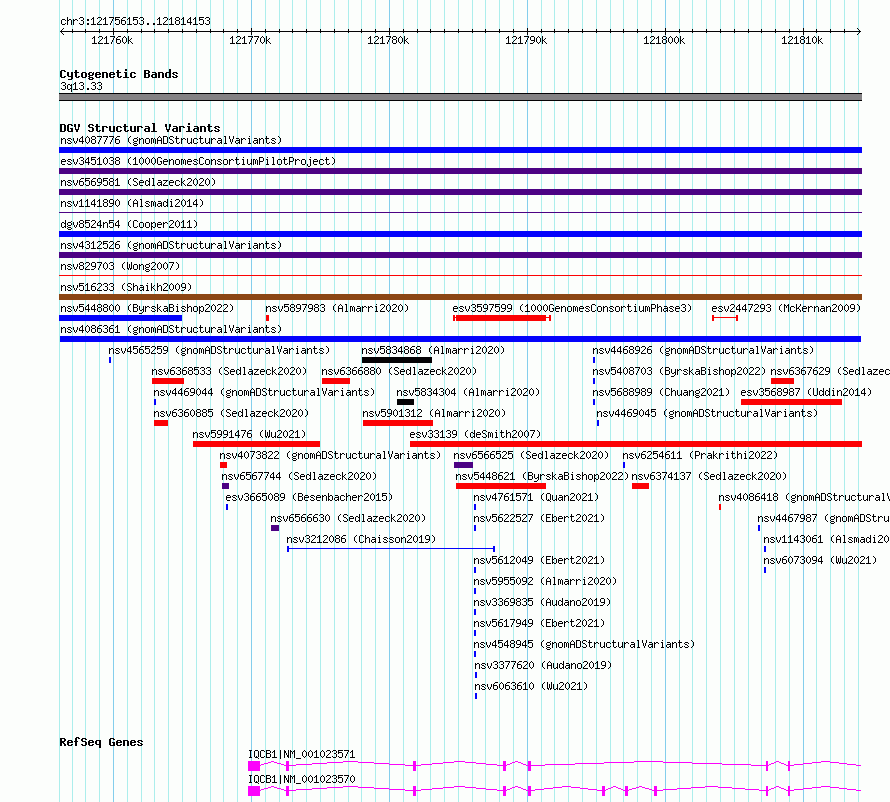
Task: Click nsv829703 Wong2007 label
Action: pyautogui.click(x=120, y=266)
